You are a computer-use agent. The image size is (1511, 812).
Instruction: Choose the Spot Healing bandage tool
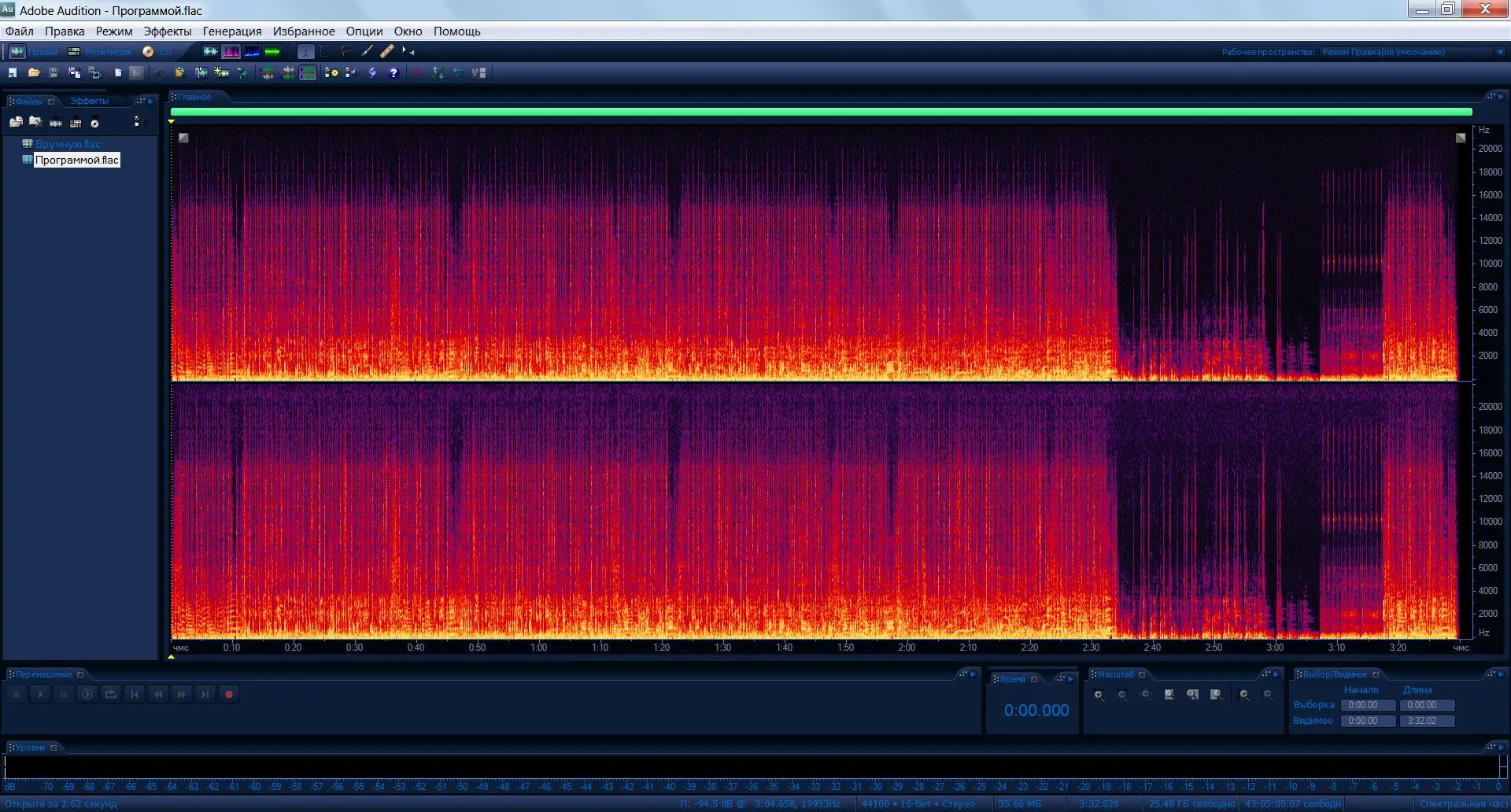[x=387, y=52]
